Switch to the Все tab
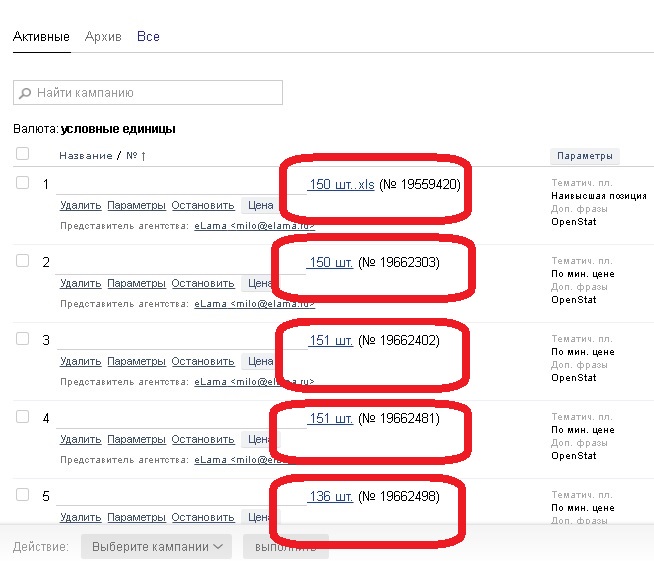The height and width of the screenshot is (561, 654). coord(148,37)
